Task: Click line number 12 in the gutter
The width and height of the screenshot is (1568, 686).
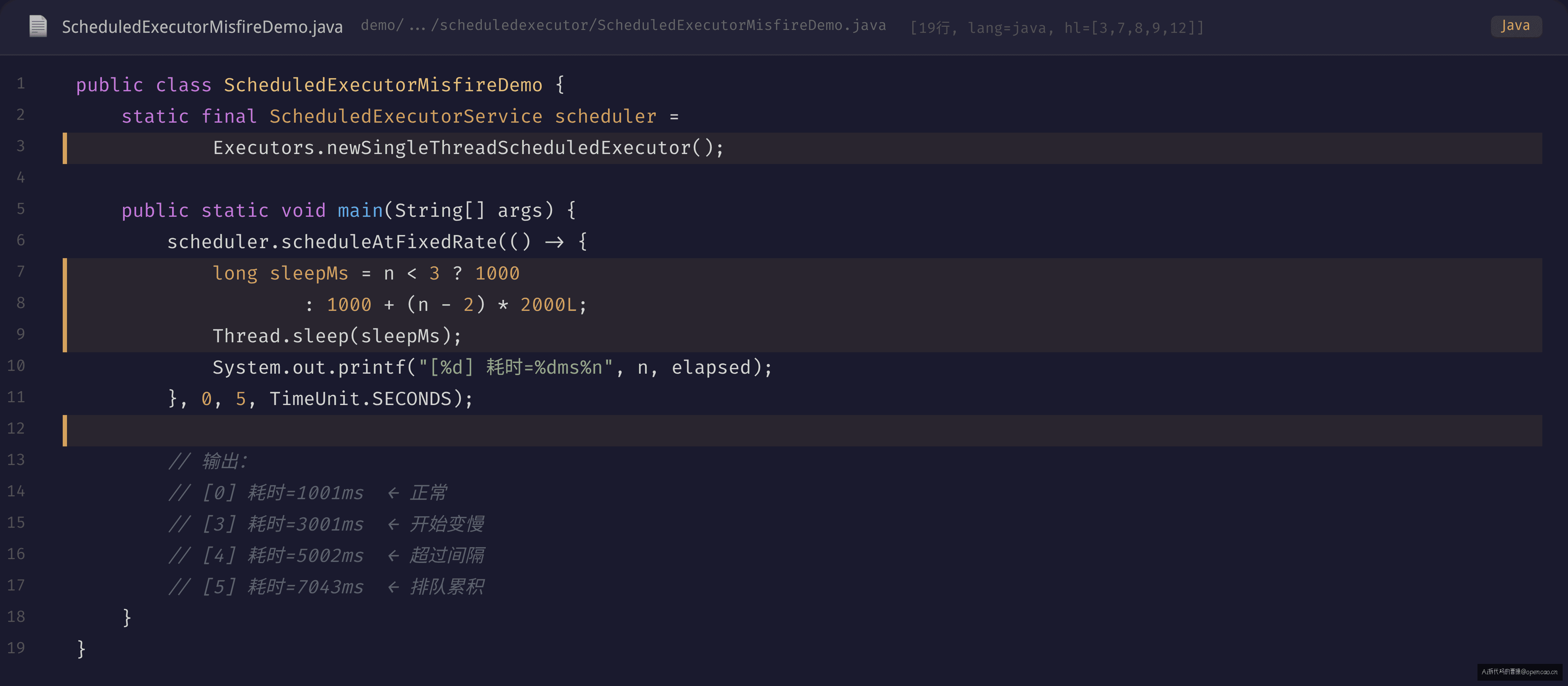Action: point(16,428)
